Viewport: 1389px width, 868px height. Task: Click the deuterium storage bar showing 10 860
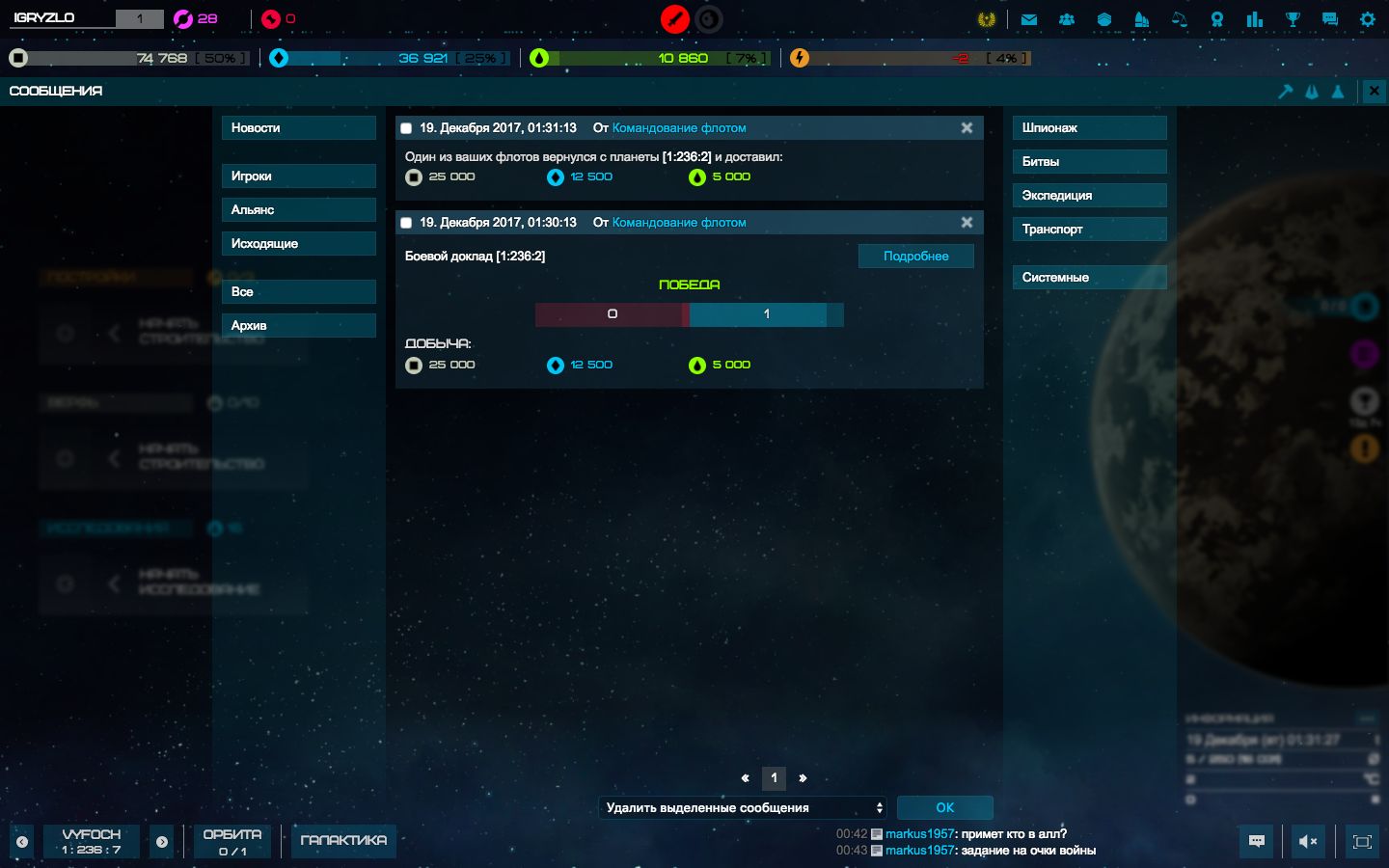[661, 58]
